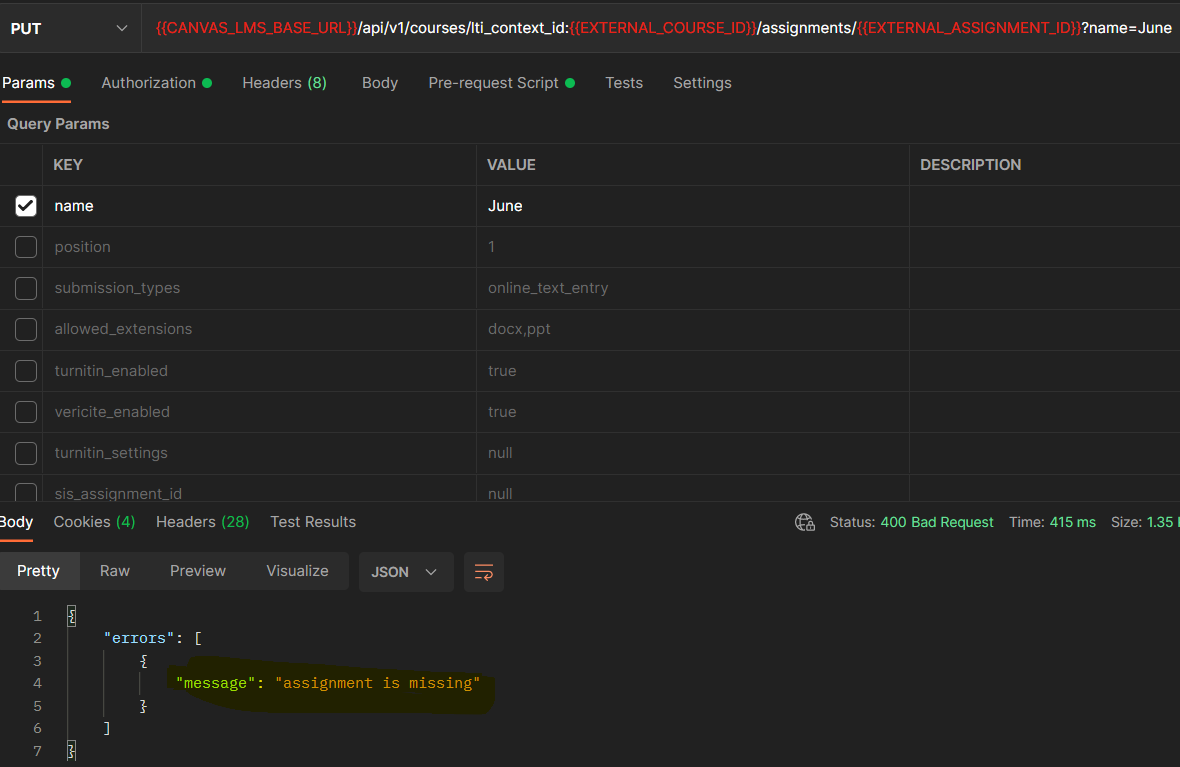1180x767 pixels.
Task: Open the JSON response format dropdown
Action: [x=406, y=571]
